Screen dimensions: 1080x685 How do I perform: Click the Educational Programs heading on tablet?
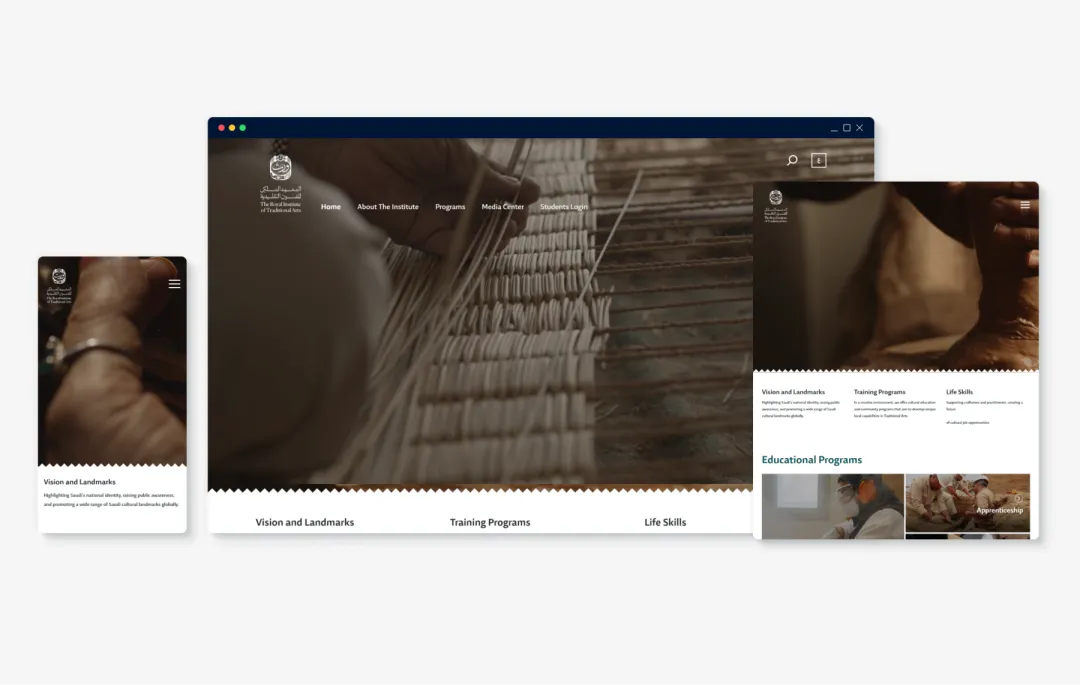pos(811,460)
